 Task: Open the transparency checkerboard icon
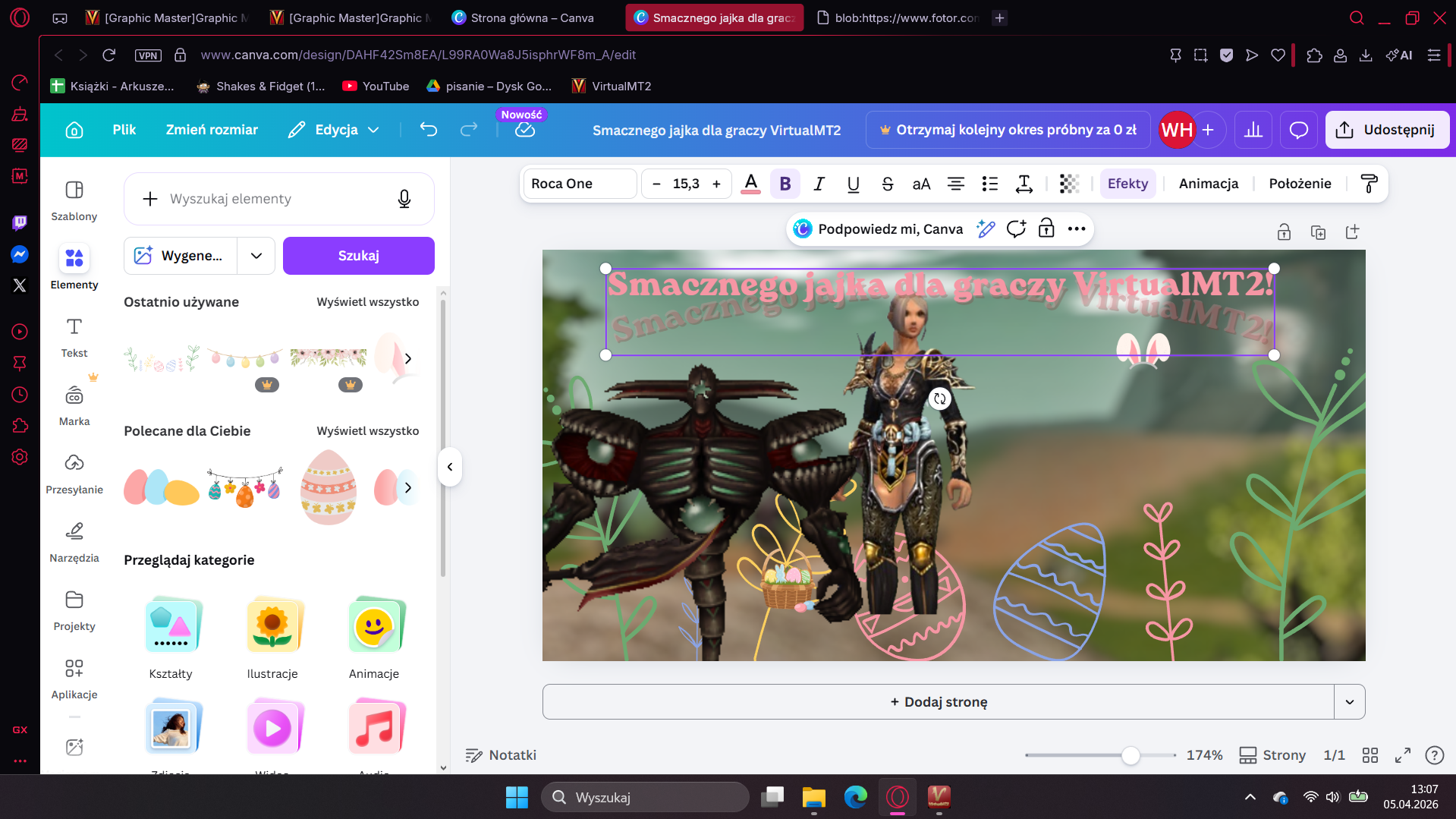click(x=1069, y=184)
